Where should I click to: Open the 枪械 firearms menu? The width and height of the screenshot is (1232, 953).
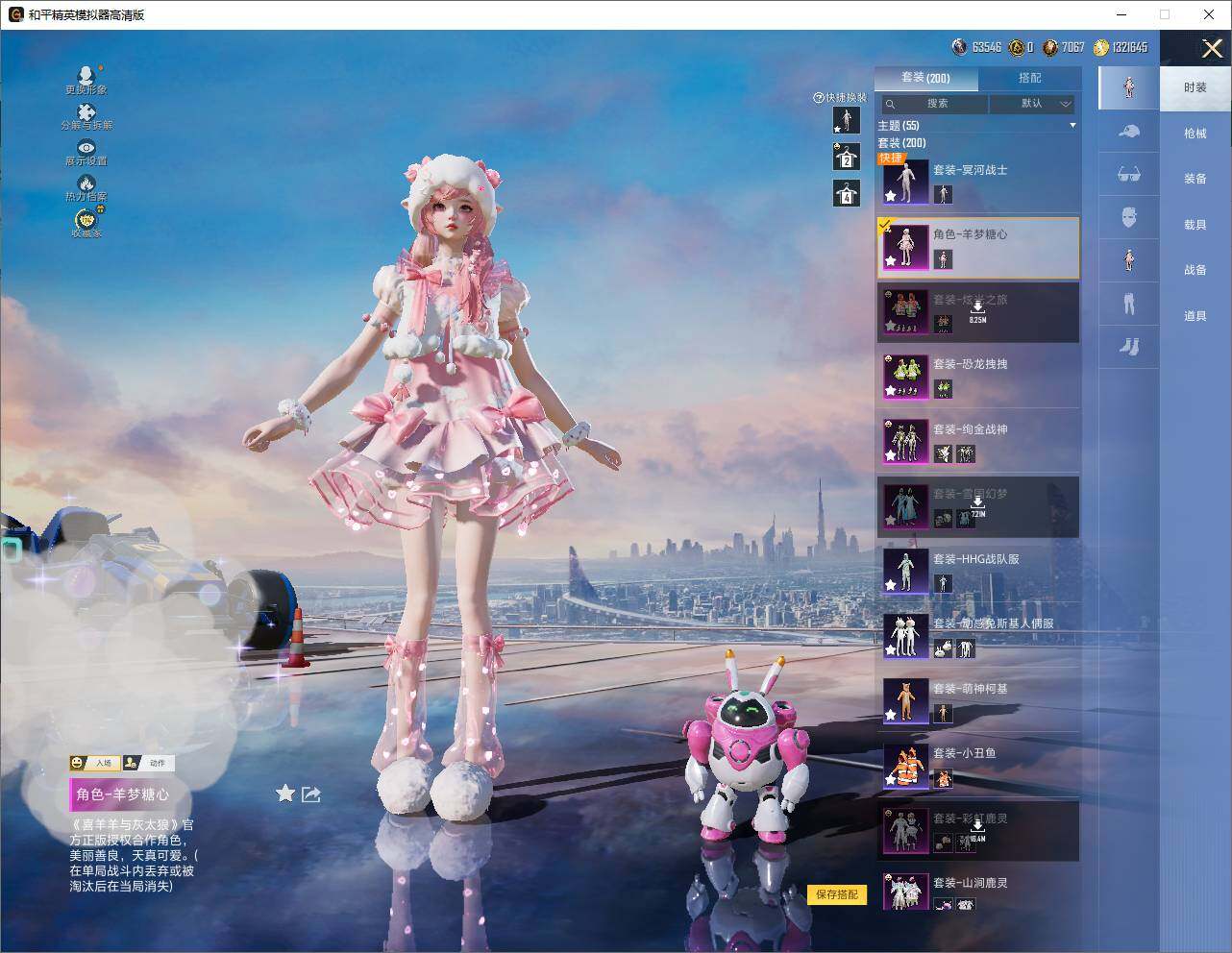tap(1195, 134)
